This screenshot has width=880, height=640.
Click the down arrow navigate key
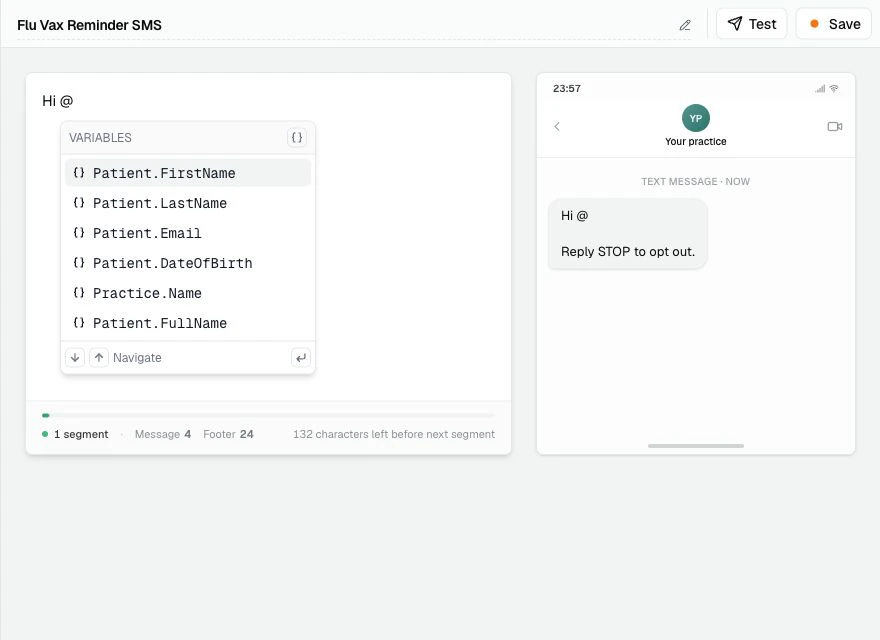coord(75,357)
